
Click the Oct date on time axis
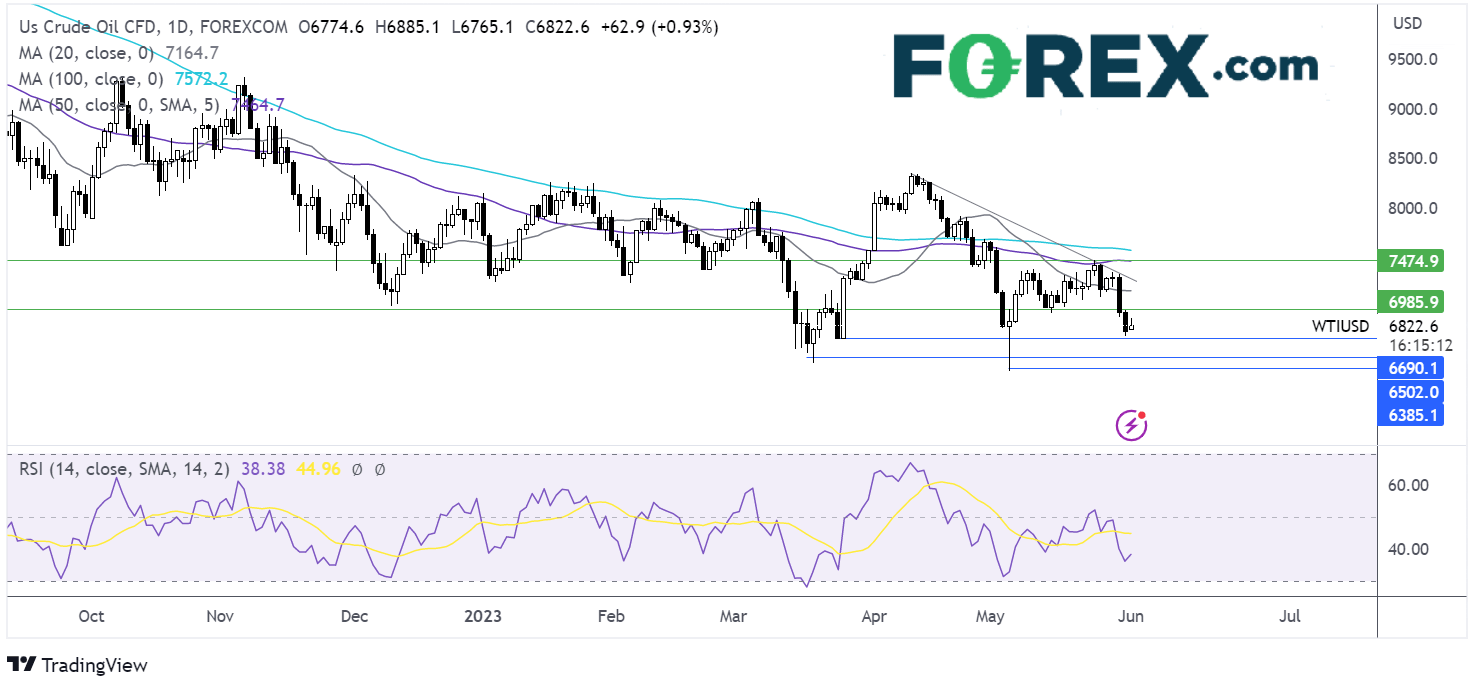pyautogui.click(x=90, y=616)
